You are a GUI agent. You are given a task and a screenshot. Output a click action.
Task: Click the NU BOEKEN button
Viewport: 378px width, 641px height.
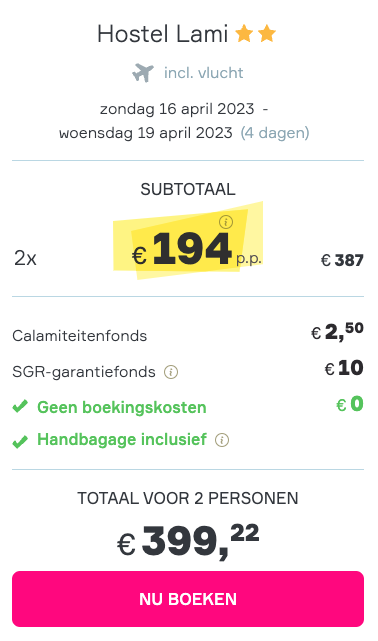coord(188,599)
